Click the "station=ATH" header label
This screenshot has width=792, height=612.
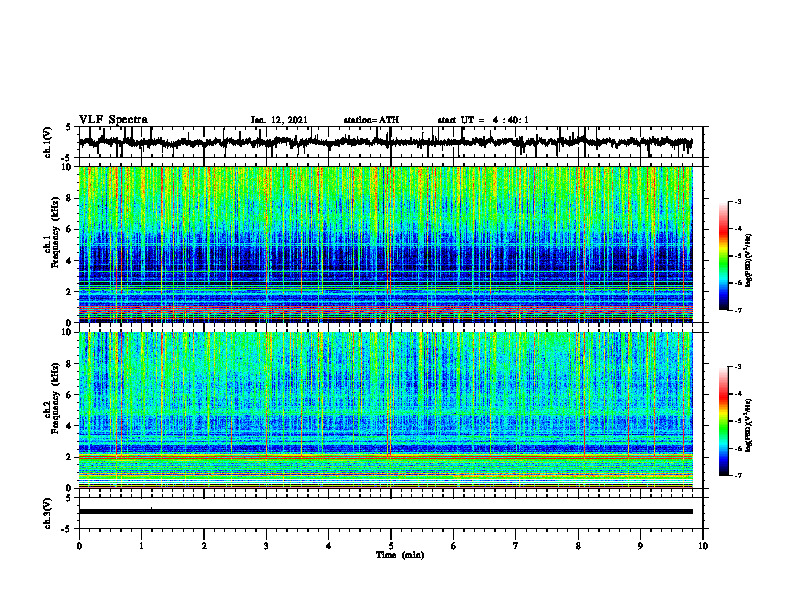[x=371, y=120]
